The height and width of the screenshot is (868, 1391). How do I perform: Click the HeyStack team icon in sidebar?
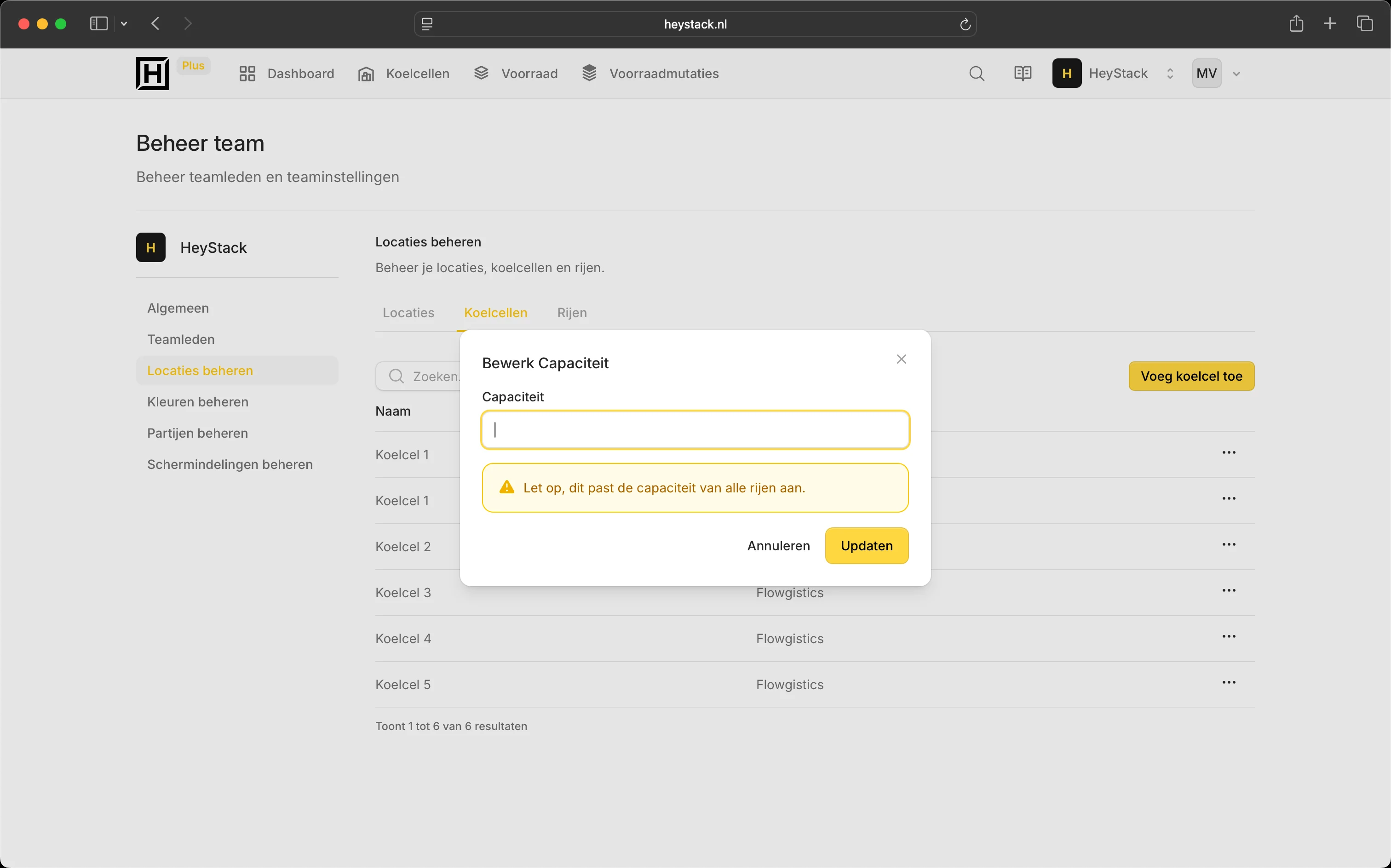pos(151,247)
